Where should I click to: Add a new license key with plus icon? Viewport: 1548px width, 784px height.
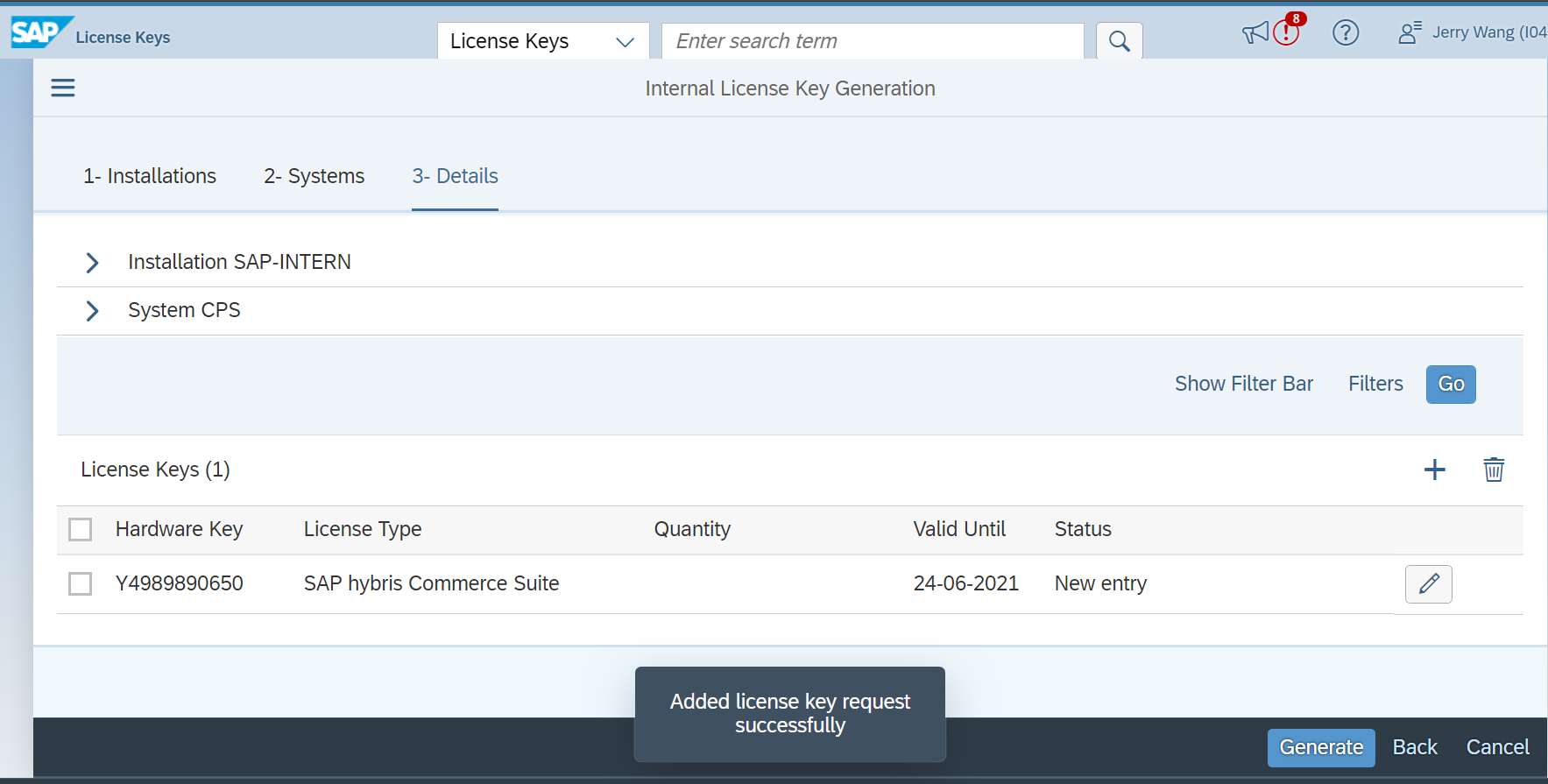click(1434, 470)
